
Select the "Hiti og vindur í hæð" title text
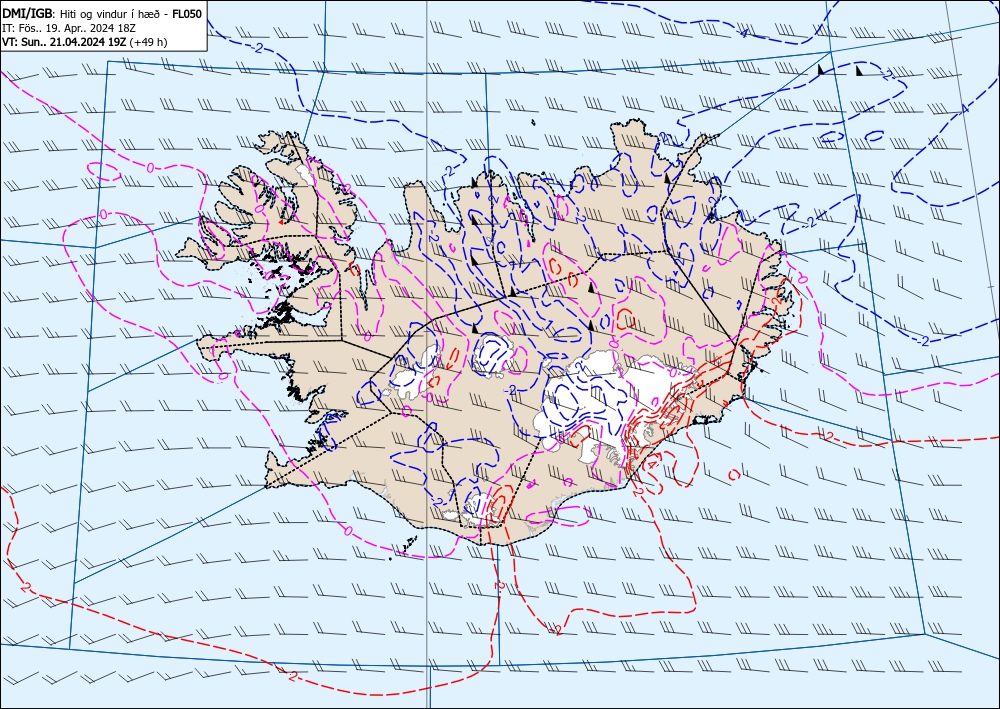tap(110, 14)
